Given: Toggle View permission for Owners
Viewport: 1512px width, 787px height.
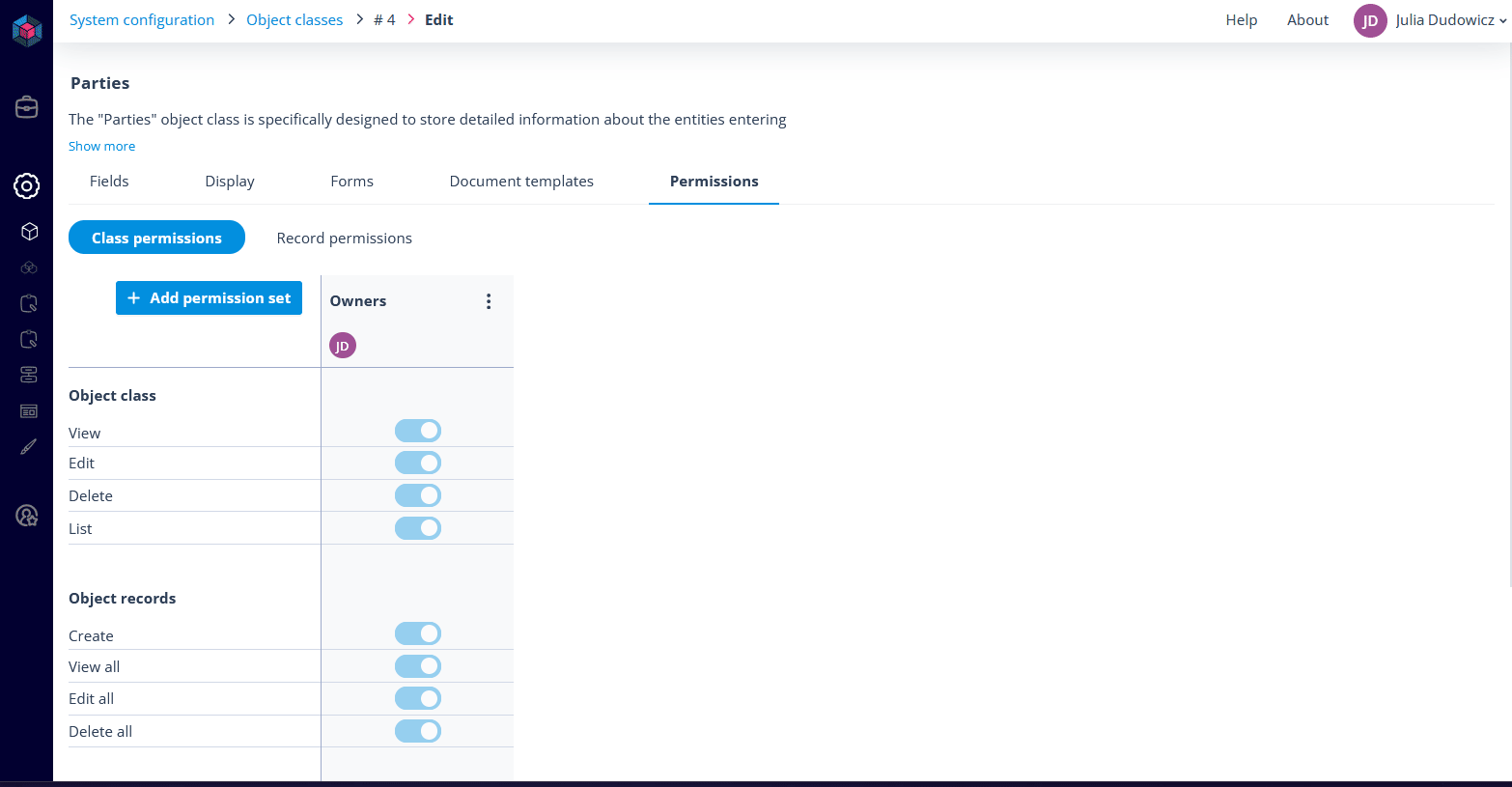Looking at the screenshot, I should (x=418, y=431).
